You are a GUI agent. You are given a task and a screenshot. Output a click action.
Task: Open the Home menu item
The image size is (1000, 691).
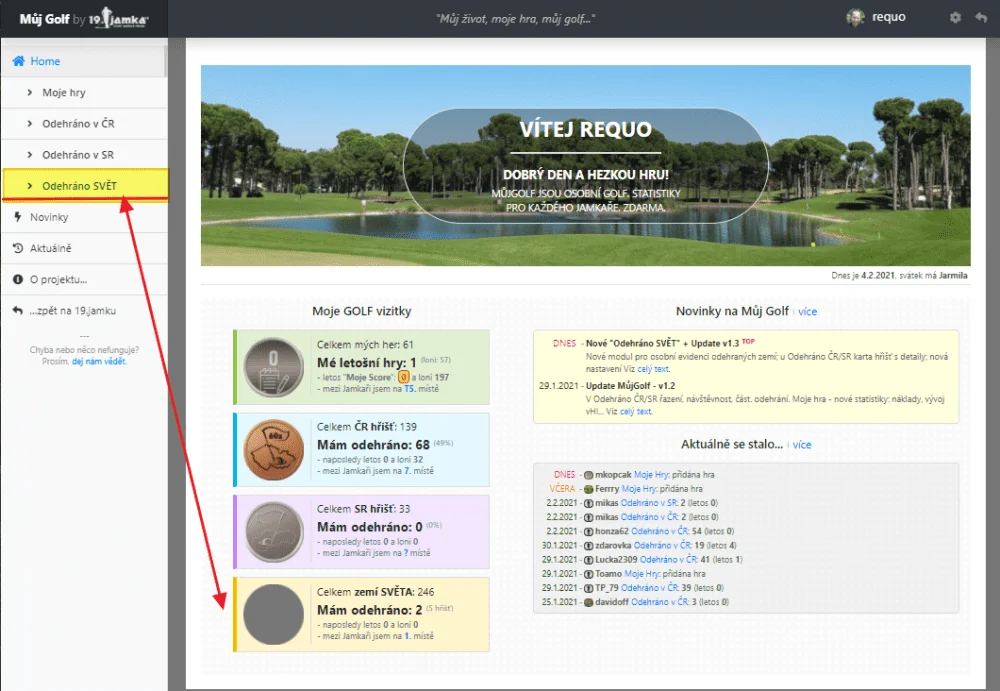[x=84, y=61]
